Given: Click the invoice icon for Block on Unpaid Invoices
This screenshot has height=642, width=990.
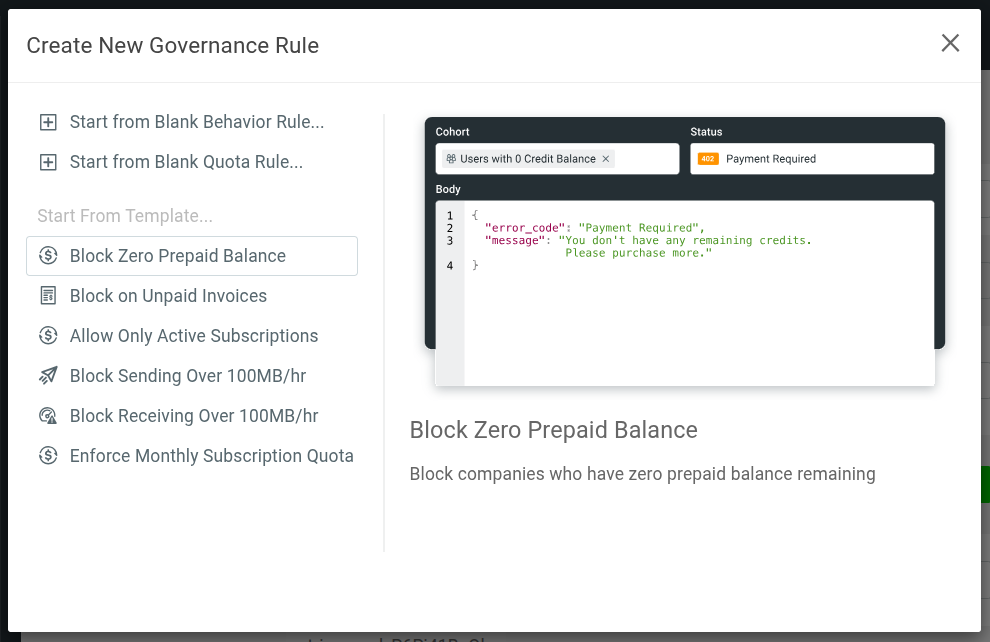Looking at the screenshot, I should coord(48,295).
